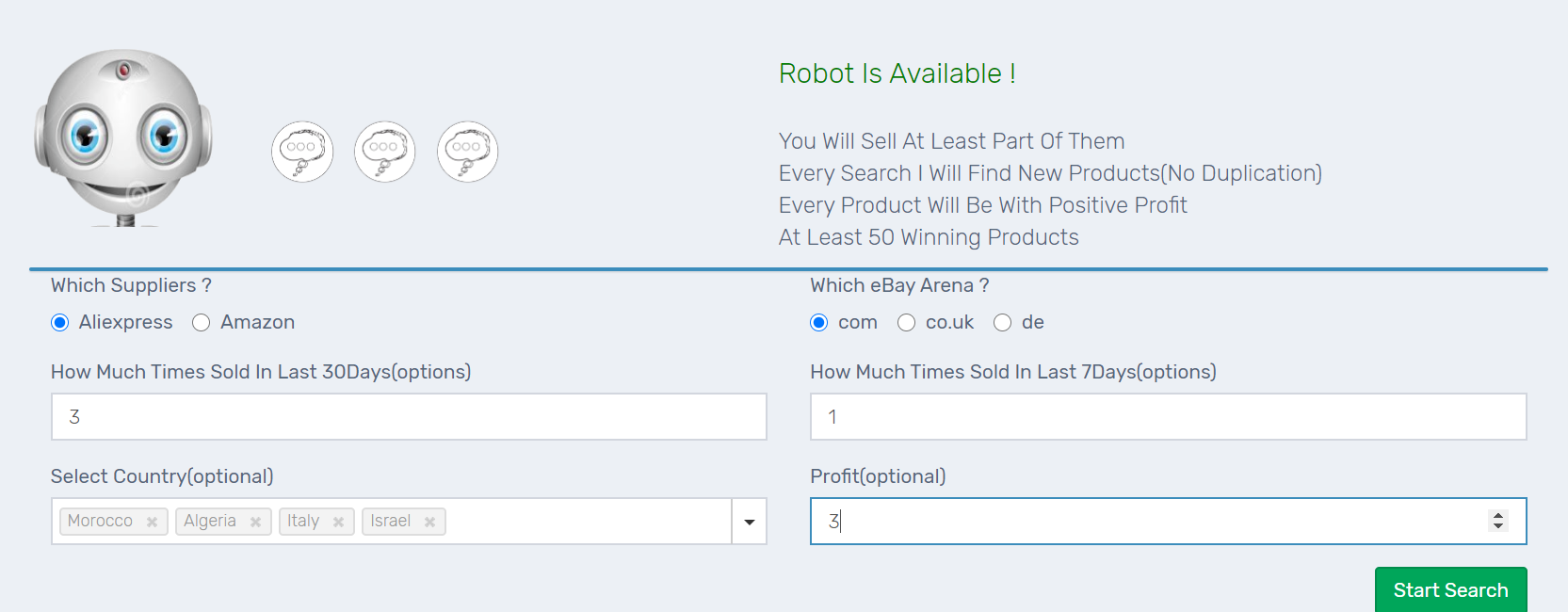Open the Select Country dropdown arrow

pyautogui.click(x=750, y=522)
